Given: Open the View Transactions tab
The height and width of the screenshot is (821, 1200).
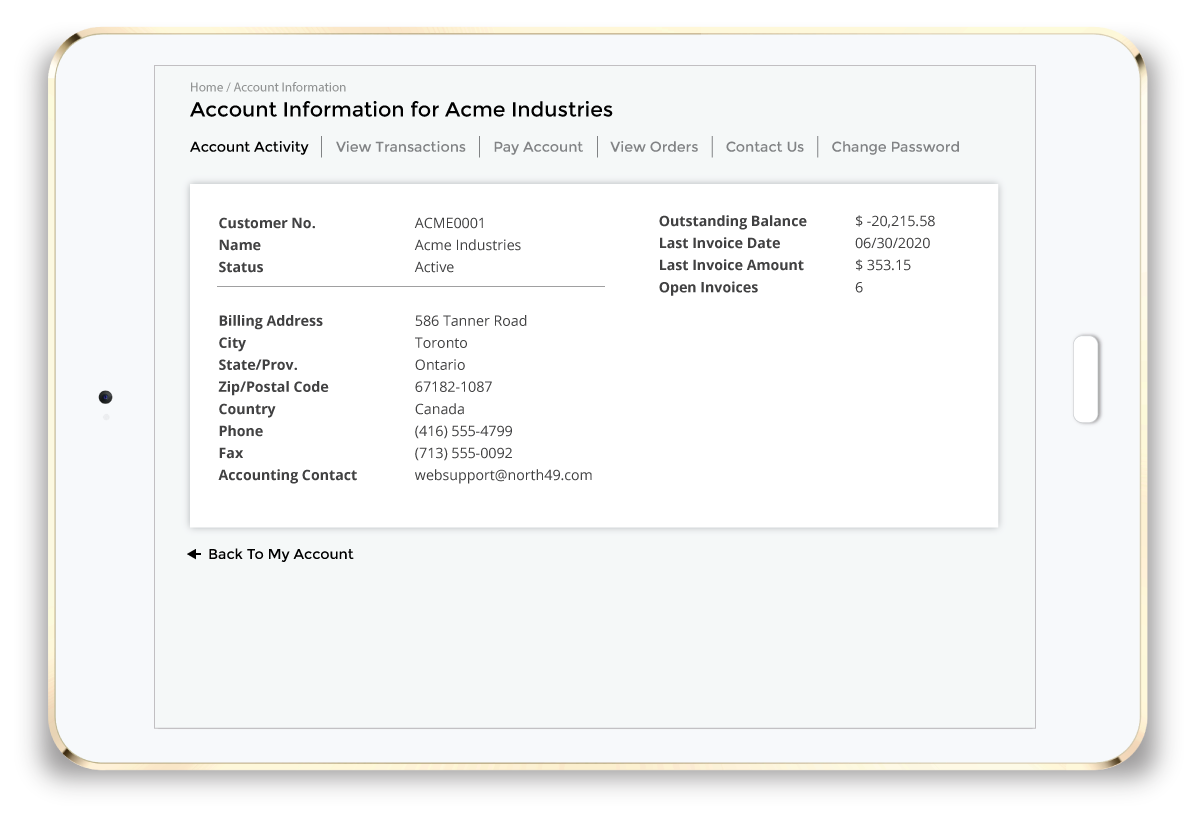Looking at the screenshot, I should 401,147.
